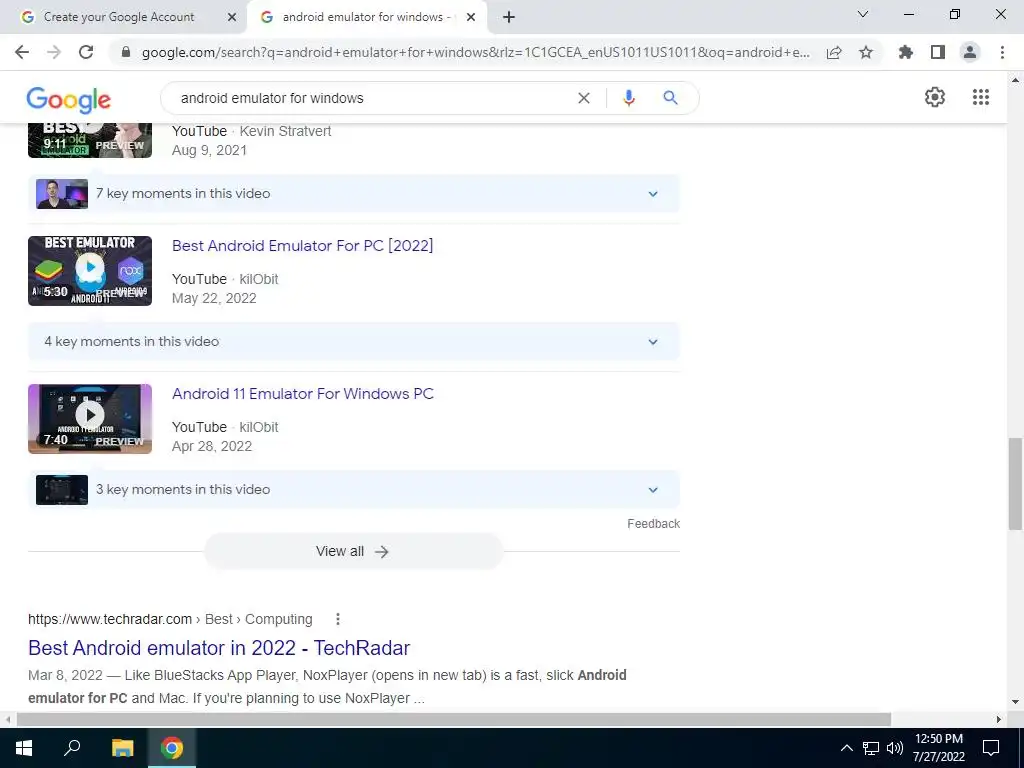Bookmark this tab with star icon
This screenshot has height=768, width=1024.
[866, 52]
